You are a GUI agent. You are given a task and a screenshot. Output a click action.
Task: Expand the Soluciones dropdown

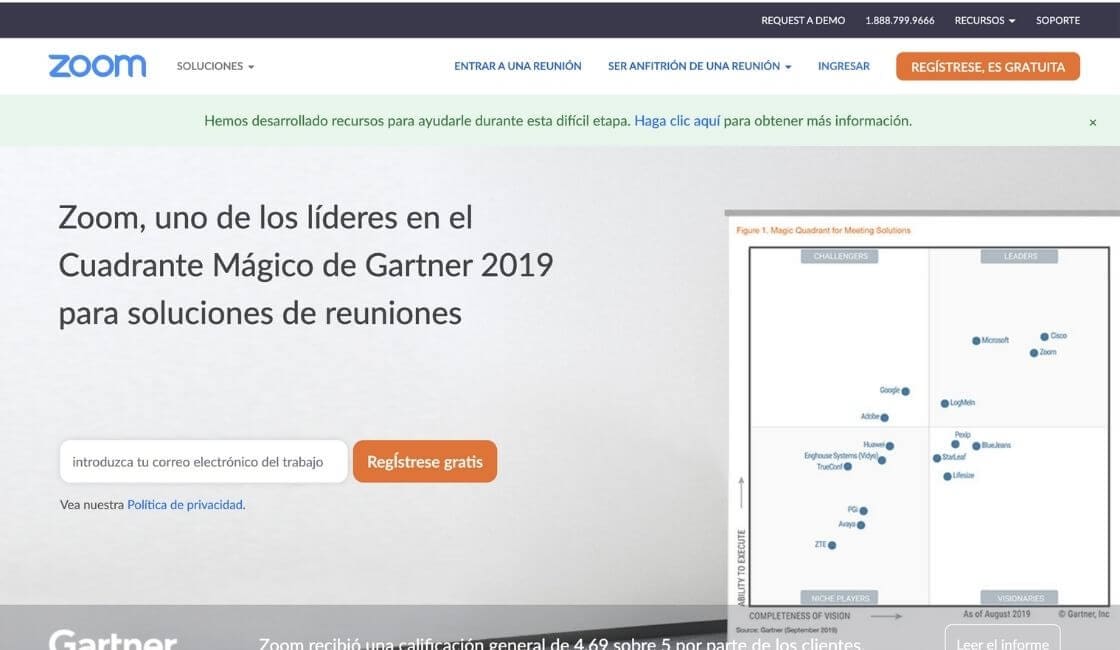215,66
